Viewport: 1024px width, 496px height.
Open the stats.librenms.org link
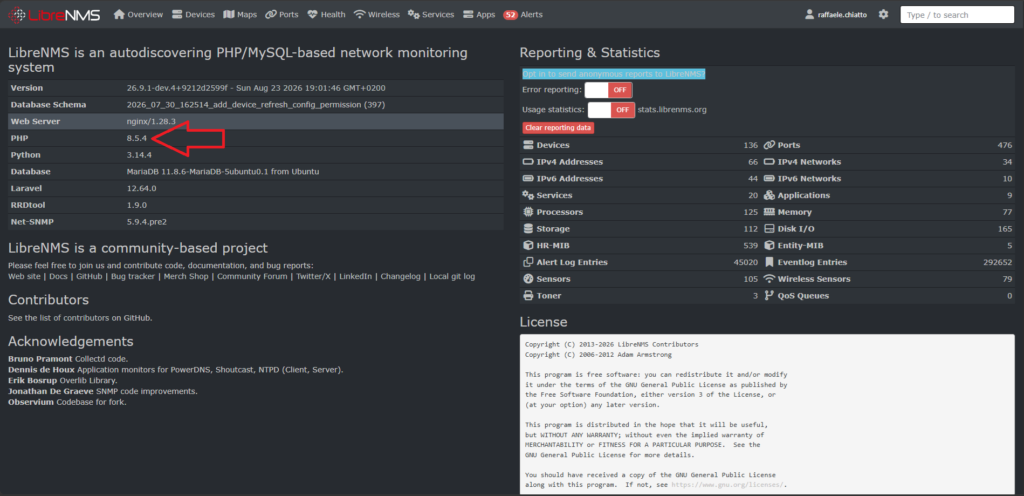[x=672, y=110]
